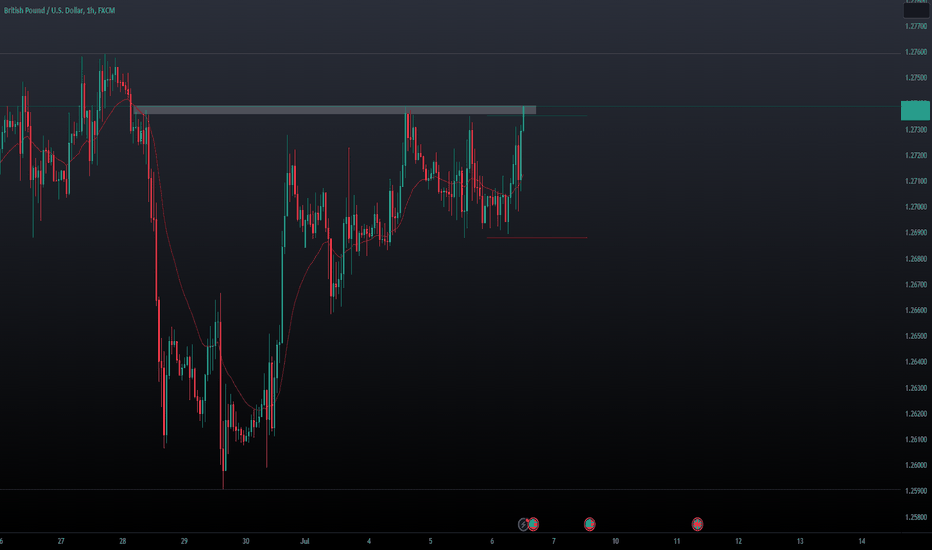Click the dark currency box atop the price axis
Screen dimensions: 932x550
point(916,10)
